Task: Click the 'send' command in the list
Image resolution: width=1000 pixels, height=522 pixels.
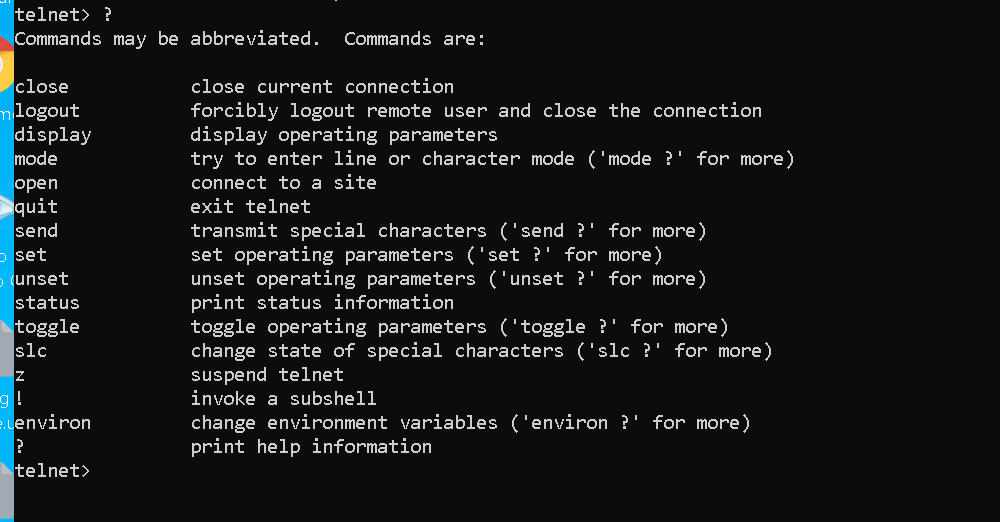Action: pos(36,231)
